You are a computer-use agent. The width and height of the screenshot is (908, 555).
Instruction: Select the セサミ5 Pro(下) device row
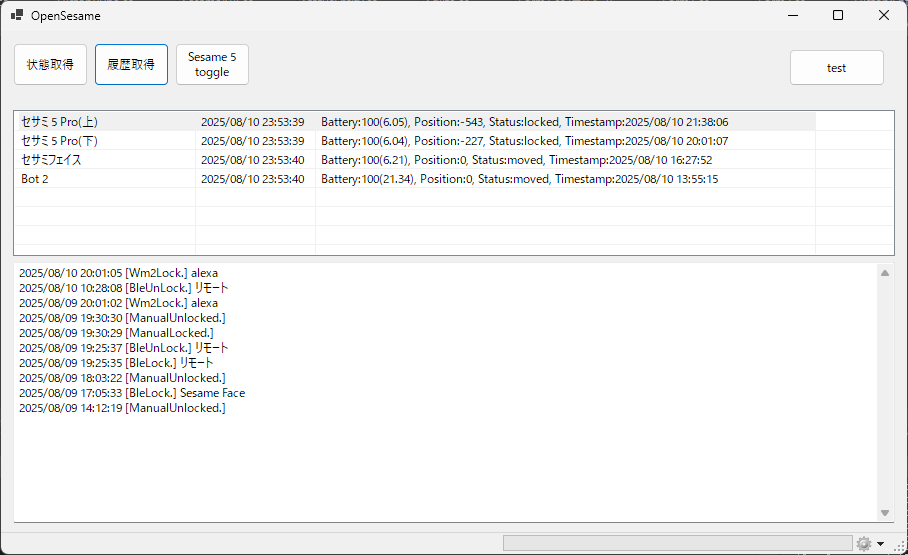[417, 141]
